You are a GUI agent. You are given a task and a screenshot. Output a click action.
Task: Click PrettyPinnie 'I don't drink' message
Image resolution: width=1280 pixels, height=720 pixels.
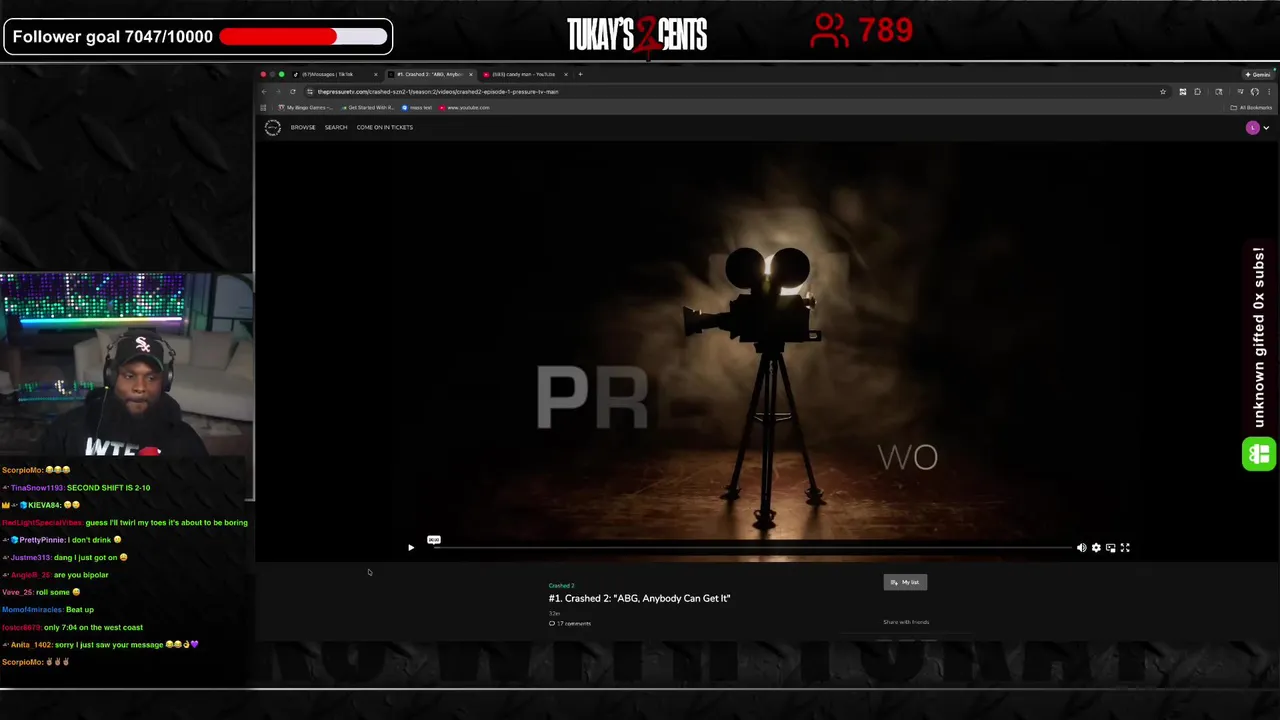coord(62,540)
